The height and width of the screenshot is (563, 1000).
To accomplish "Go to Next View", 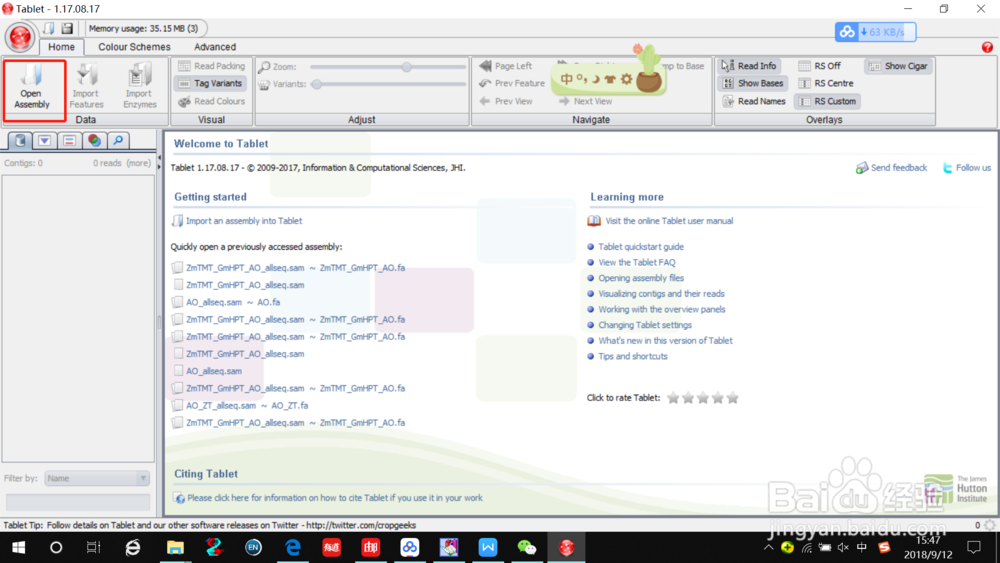I will pos(585,101).
